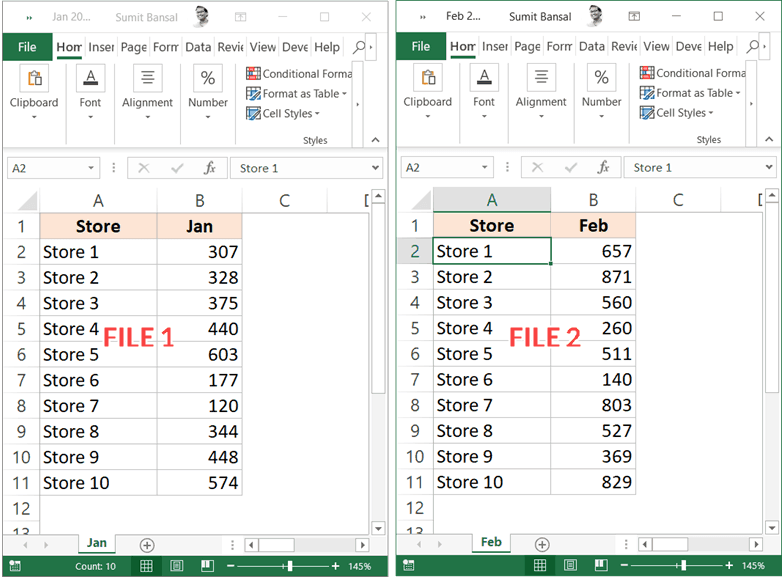Screen dimensions: 782x577
Task: Add new sheet next to Feb tab
Action: pos(541,545)
